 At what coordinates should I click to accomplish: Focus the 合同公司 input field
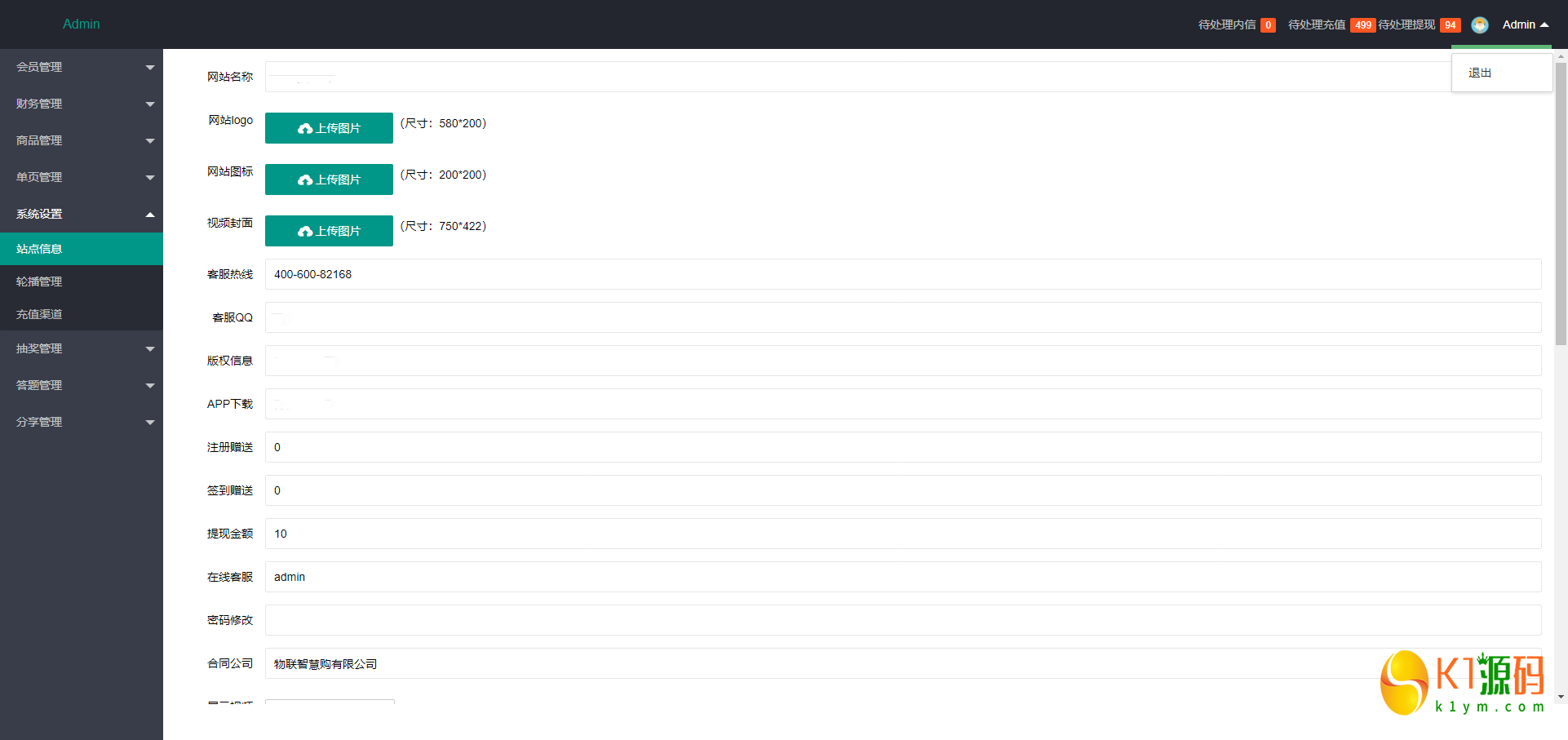(x=903, y=663)
